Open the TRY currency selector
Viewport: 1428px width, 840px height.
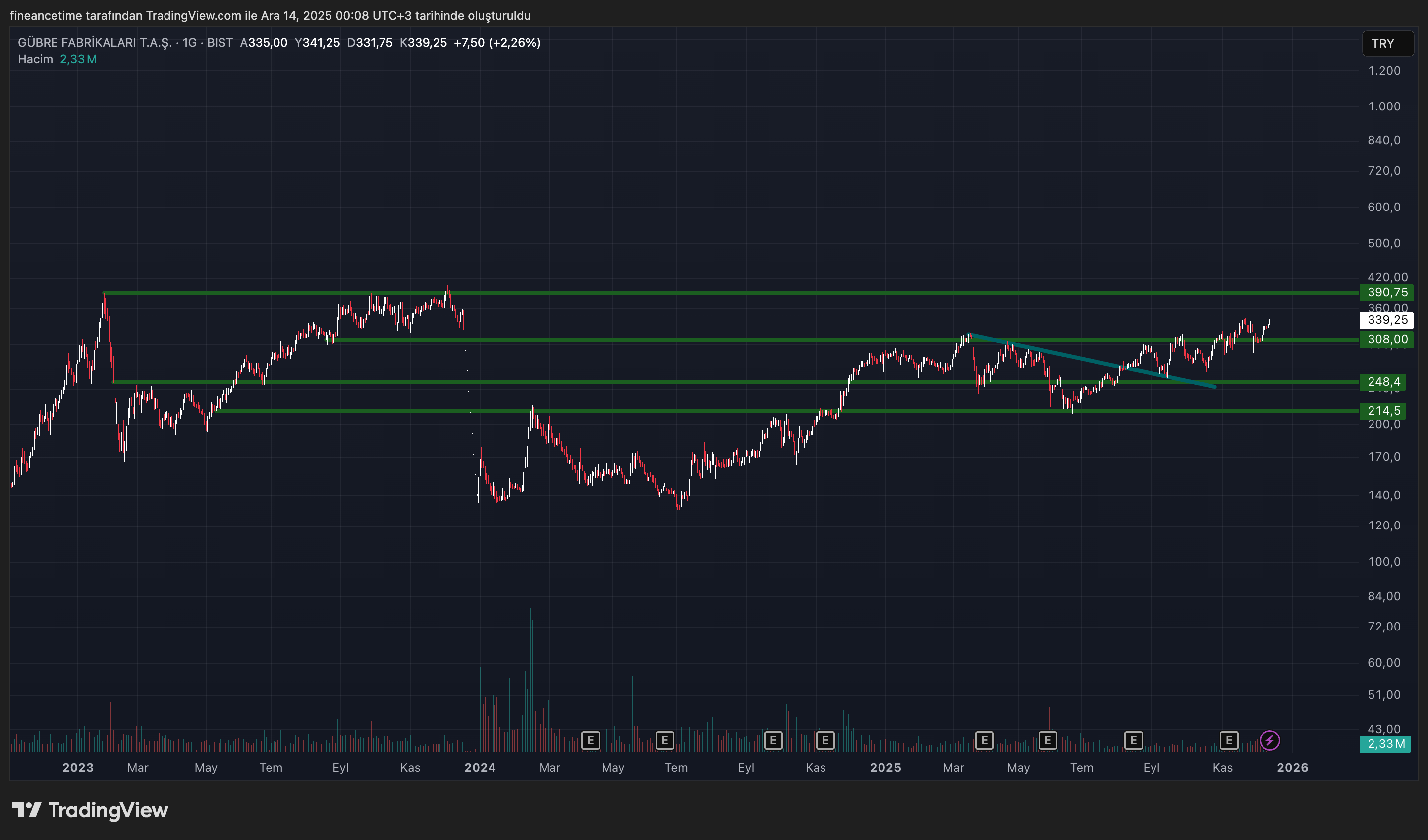[1387, 44]
